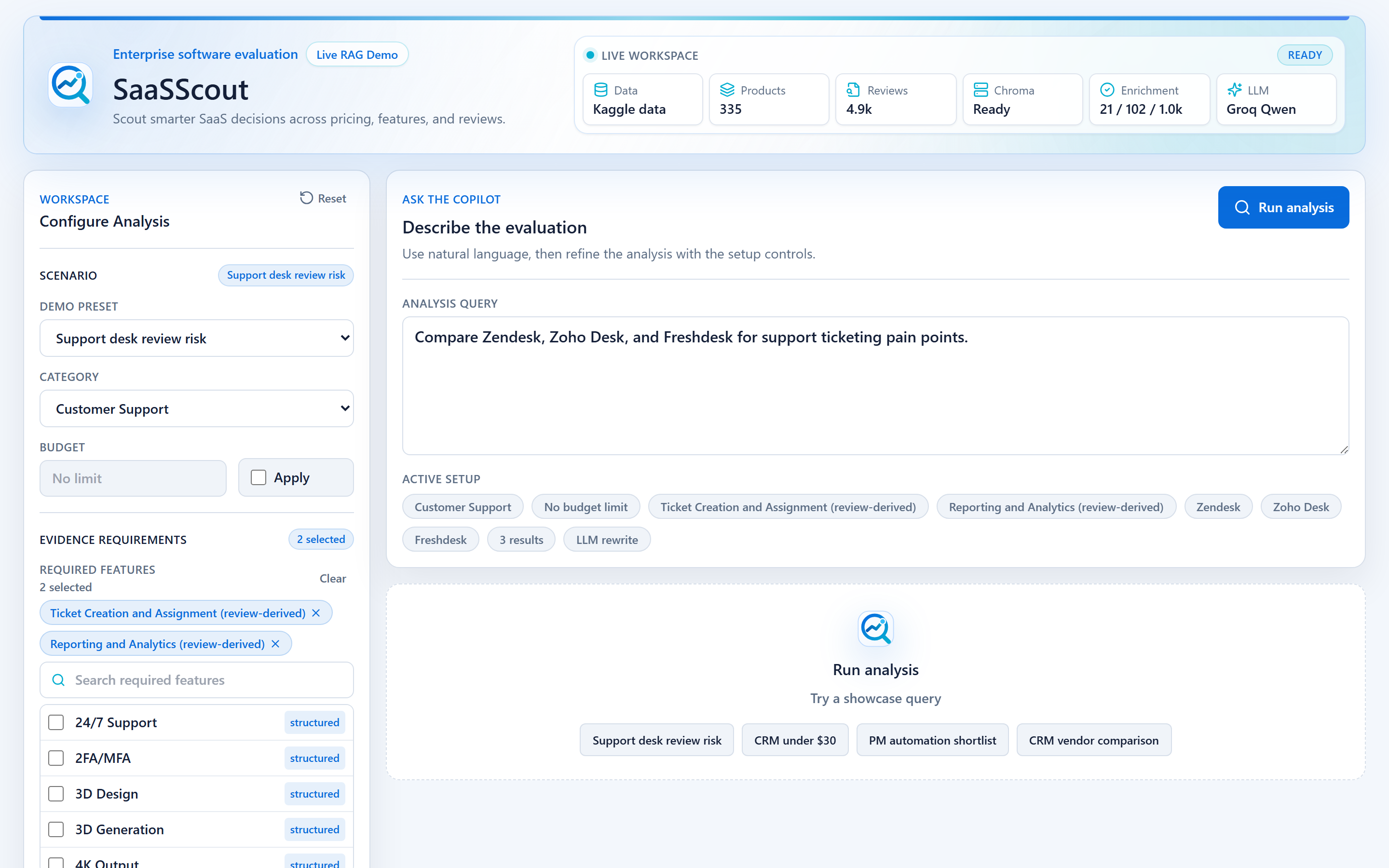This screenshot has width=1389, height=868.
Task: Toggle the budget Apply checkbox
Action: point(259,477)
